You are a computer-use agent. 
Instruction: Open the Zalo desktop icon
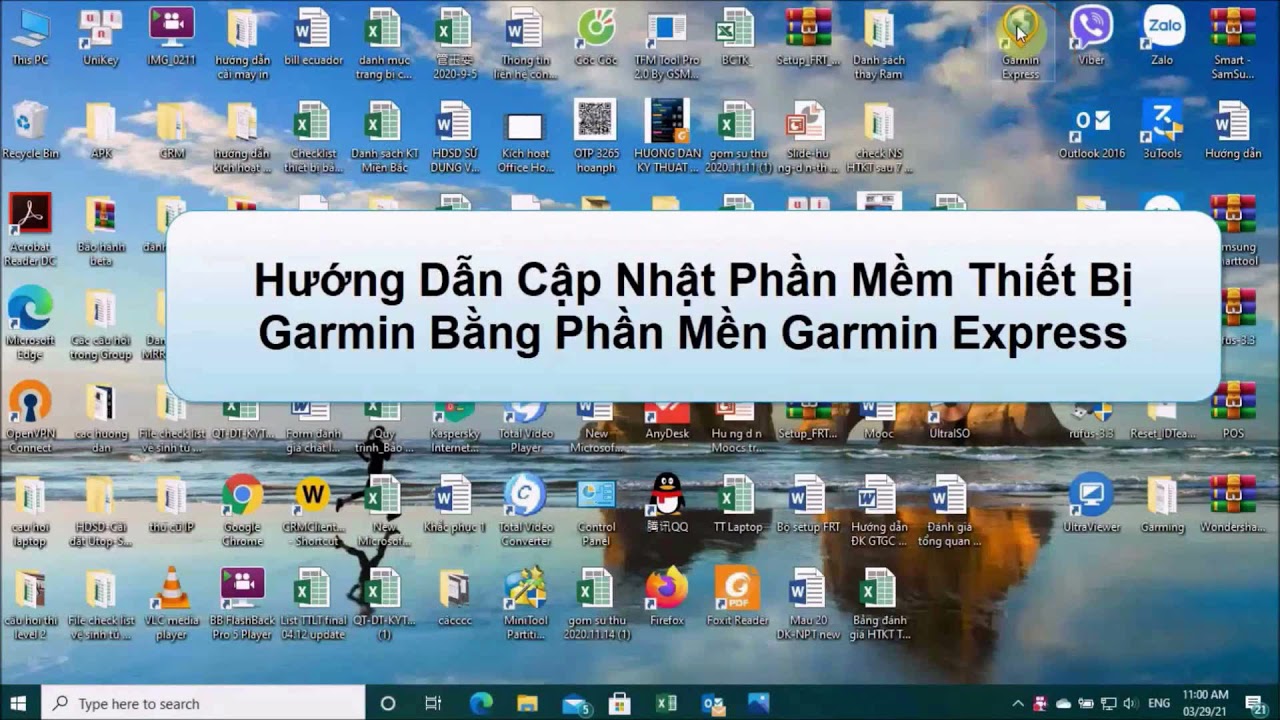tap(1162, 37)
